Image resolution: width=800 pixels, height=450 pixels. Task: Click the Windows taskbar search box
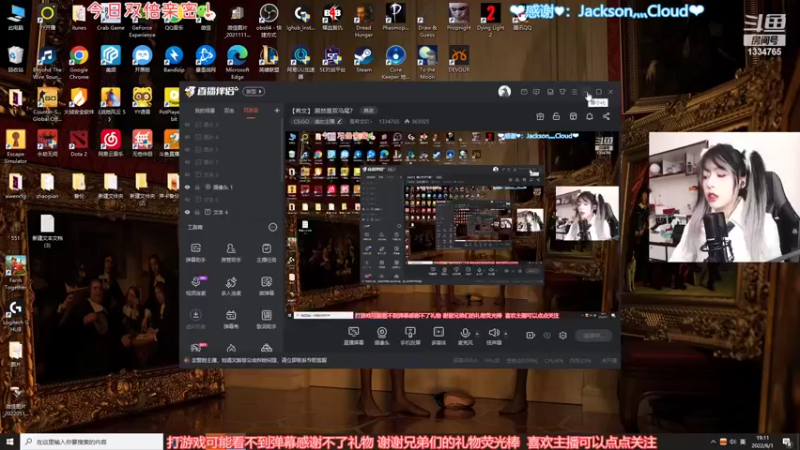[92, 442]
